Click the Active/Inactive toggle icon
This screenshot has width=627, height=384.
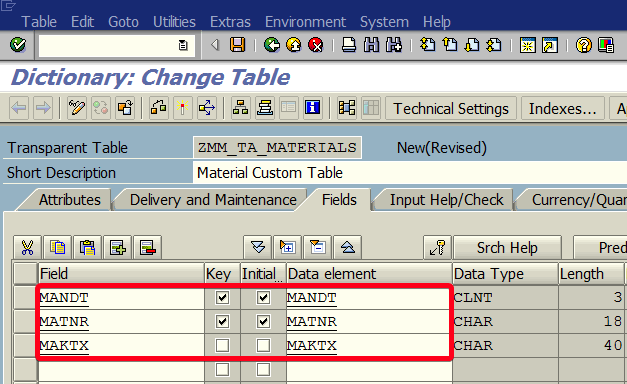pyautogui.click(x=101, y=108)
